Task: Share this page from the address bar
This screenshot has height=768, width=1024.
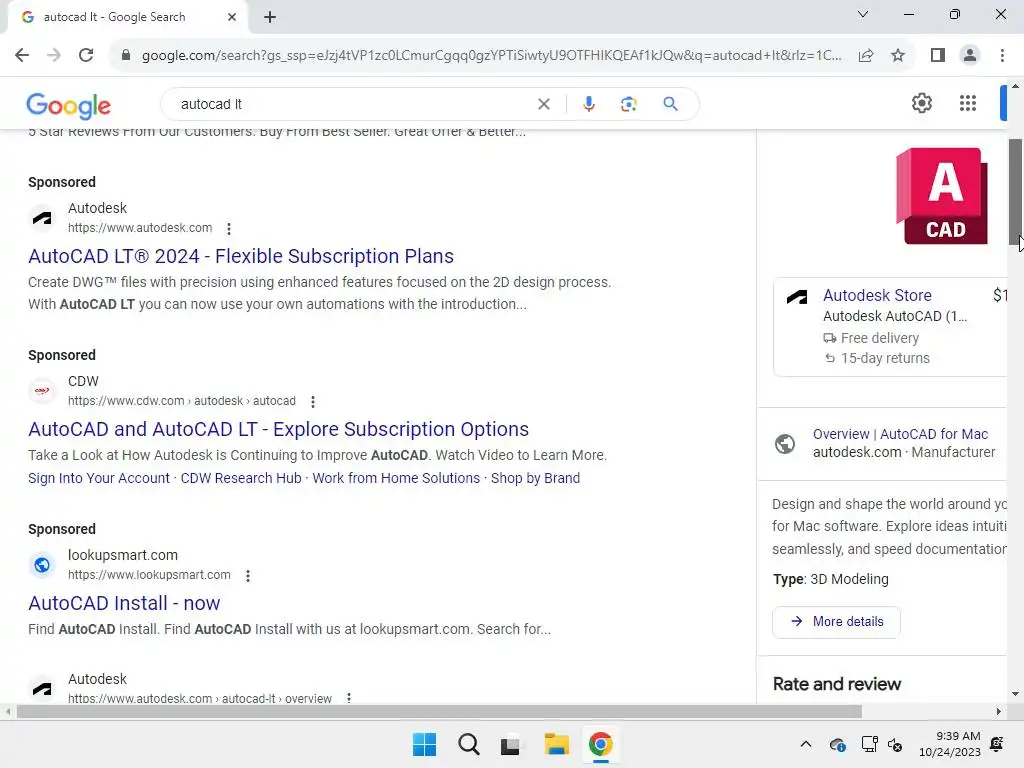Action: [866, 56]
